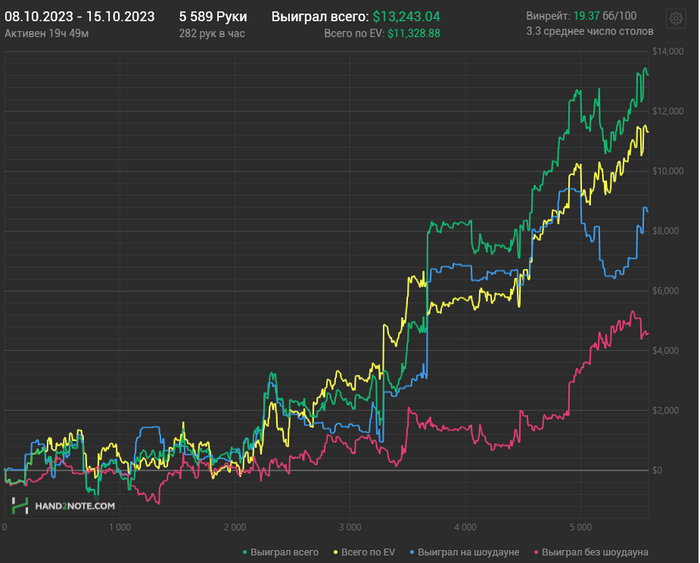Click the 5 000 hands axis marker
This screenshot has height=563, width=700.
tap(580, 527)
